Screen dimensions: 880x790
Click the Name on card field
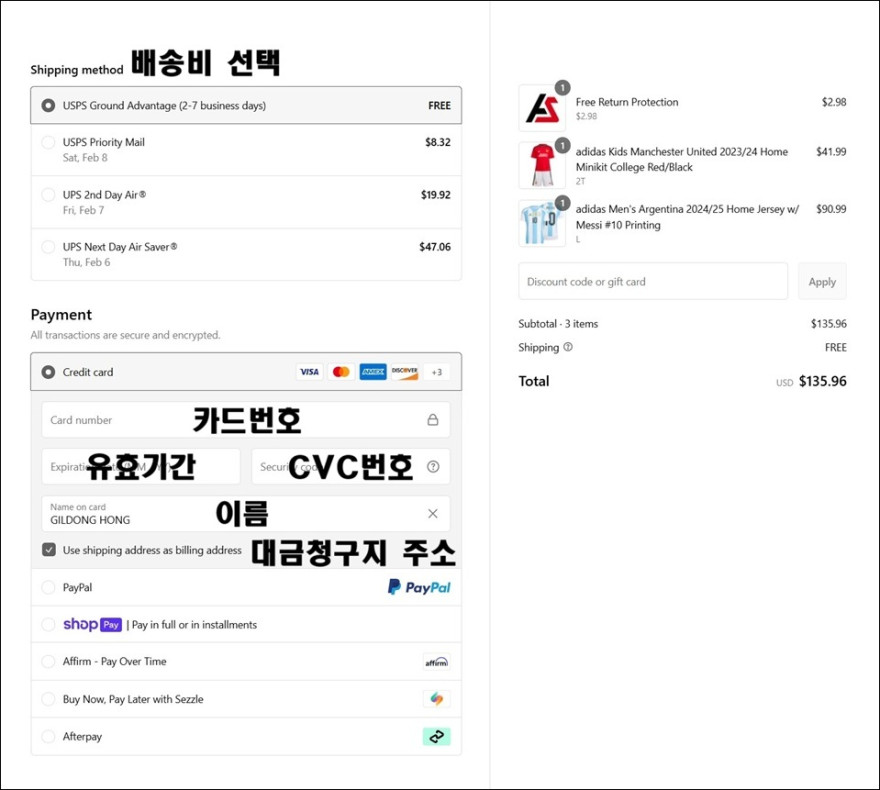[x=246, y=513]
